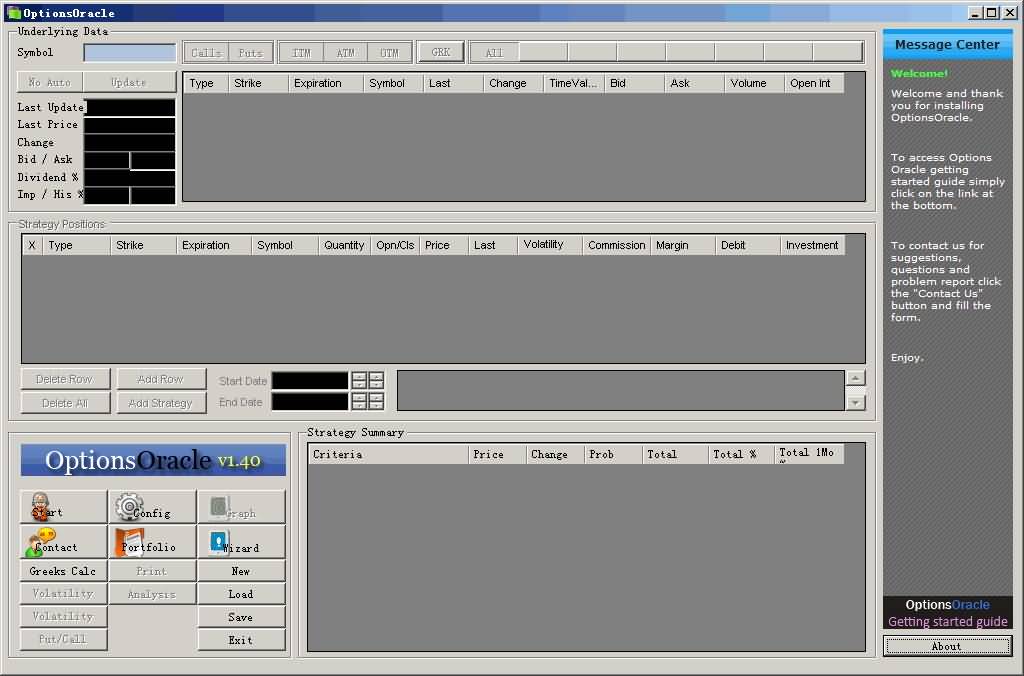The image size is (1024, 676).
Task: Click the Quantity column header in Strategy Positions
Action: (344, 245)
